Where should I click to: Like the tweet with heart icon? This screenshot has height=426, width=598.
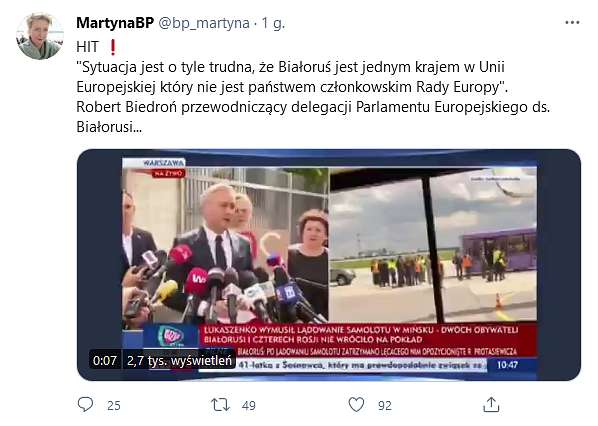coord(357,405)
